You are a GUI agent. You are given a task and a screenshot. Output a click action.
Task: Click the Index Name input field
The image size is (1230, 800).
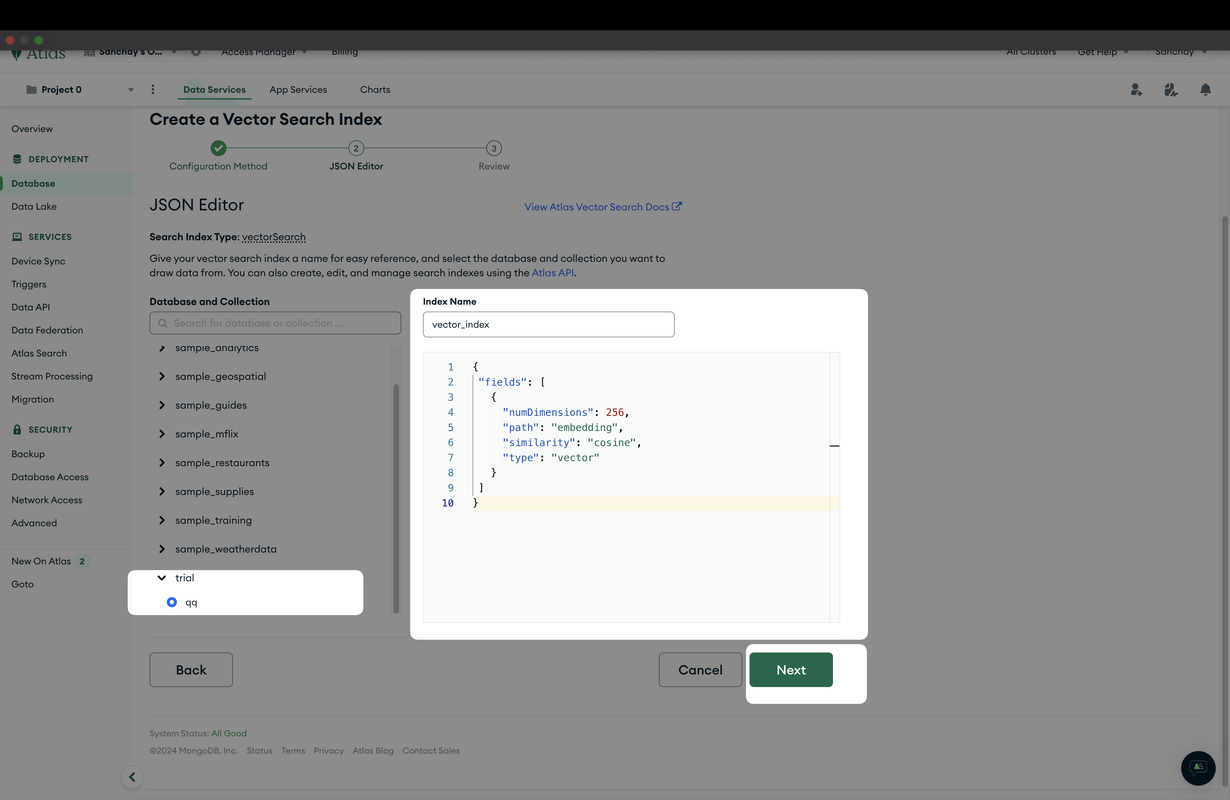coord(549,324)
